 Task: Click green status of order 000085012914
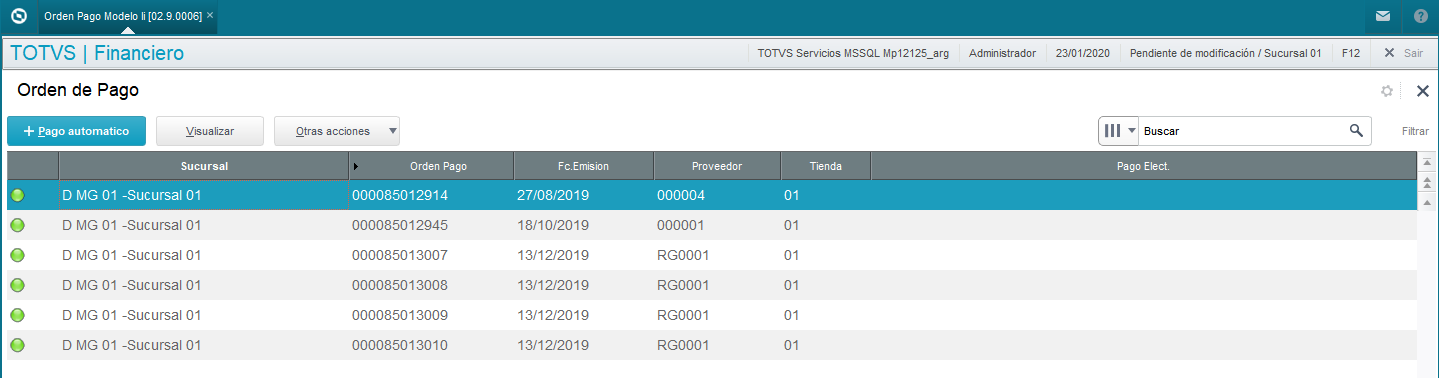(17, 195)
